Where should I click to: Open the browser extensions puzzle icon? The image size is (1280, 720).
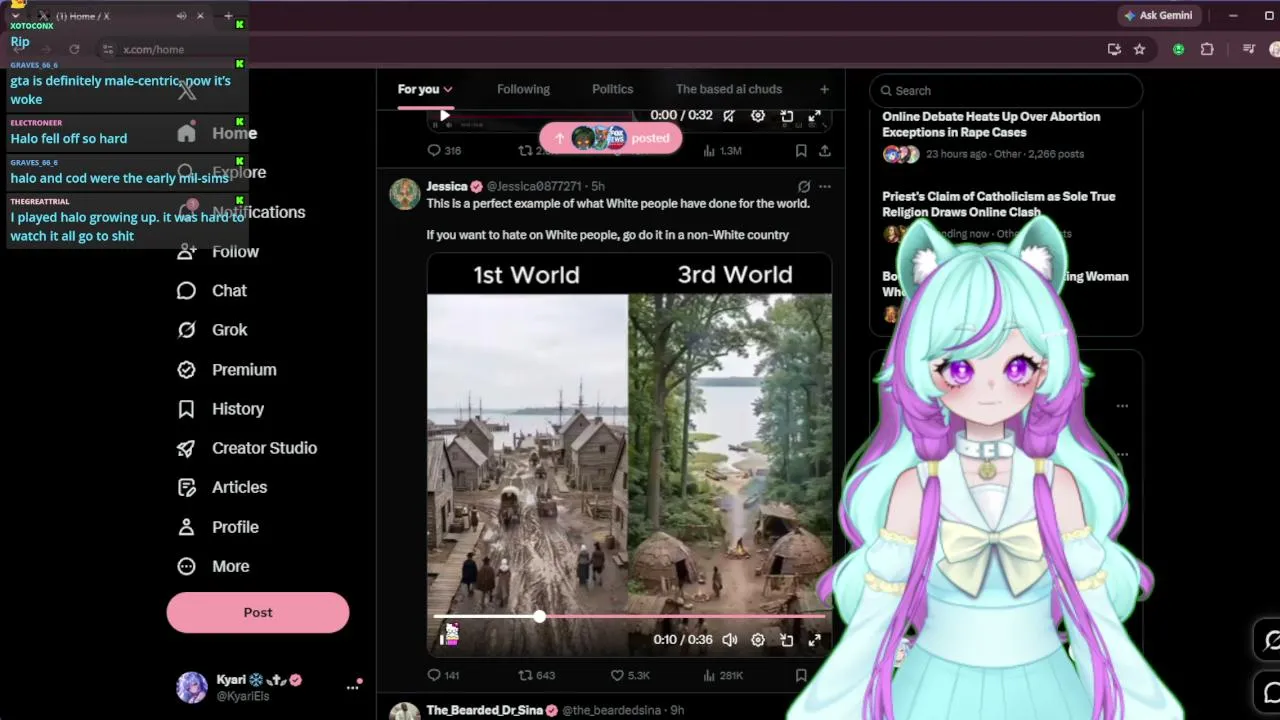(x=1207, y=49)
